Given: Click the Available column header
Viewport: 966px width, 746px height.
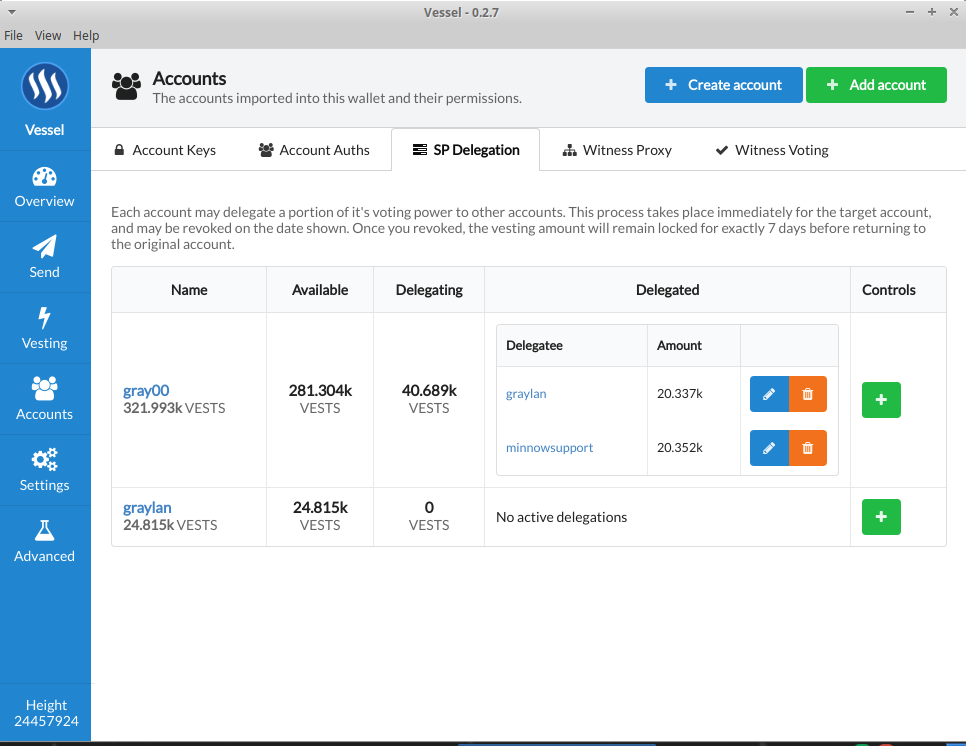Looking at the screenshot, I should point(320,290).
